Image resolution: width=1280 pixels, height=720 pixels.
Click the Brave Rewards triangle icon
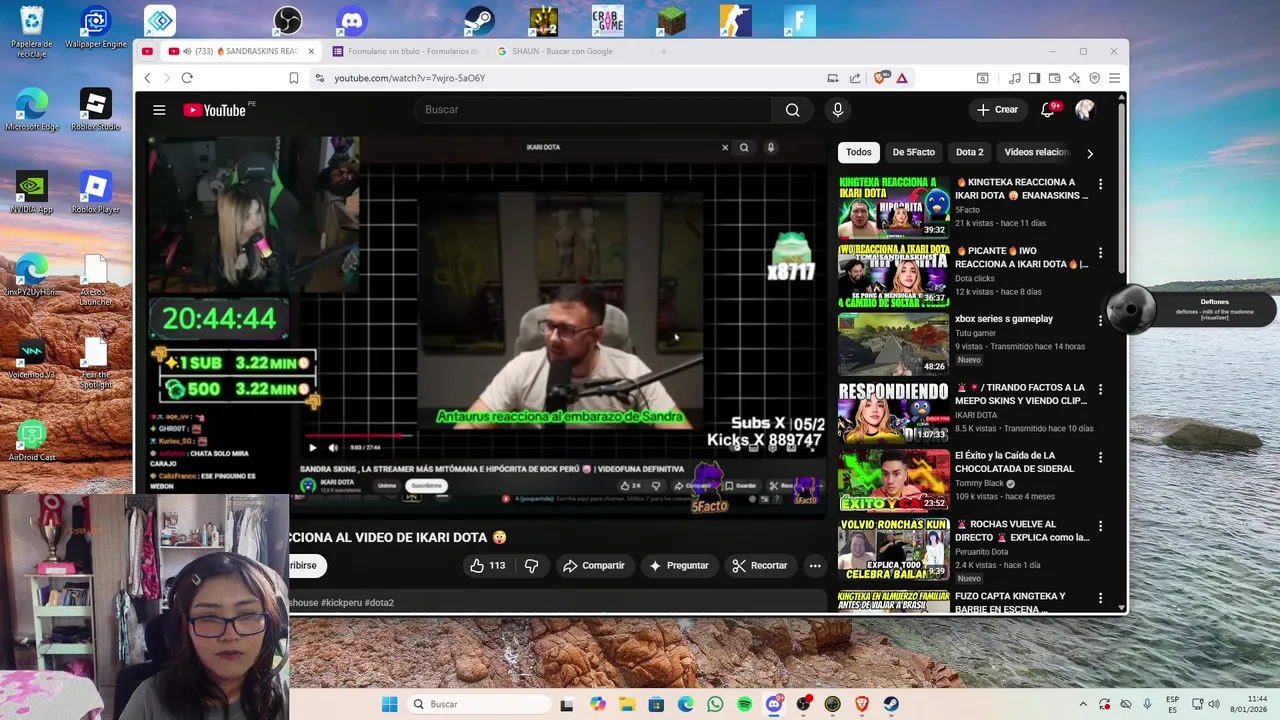(x=902, y=78)
